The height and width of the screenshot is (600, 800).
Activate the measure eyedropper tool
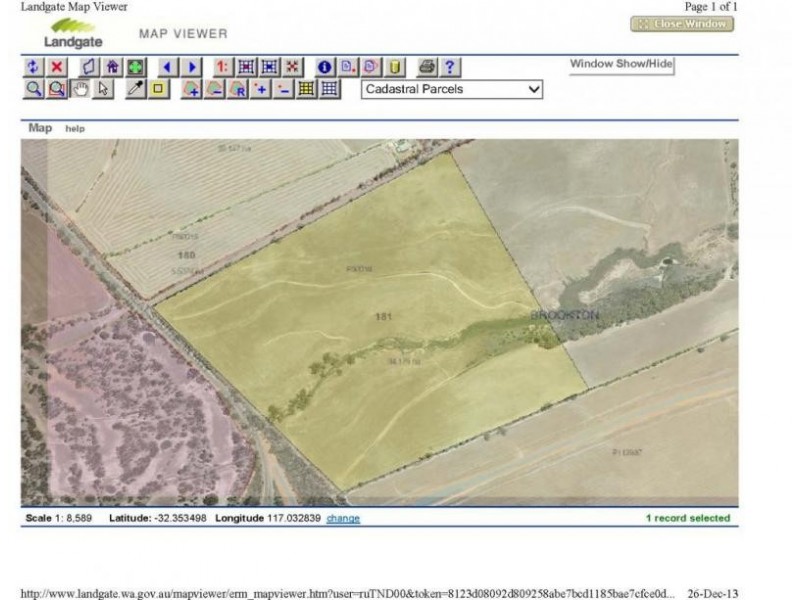137,90
